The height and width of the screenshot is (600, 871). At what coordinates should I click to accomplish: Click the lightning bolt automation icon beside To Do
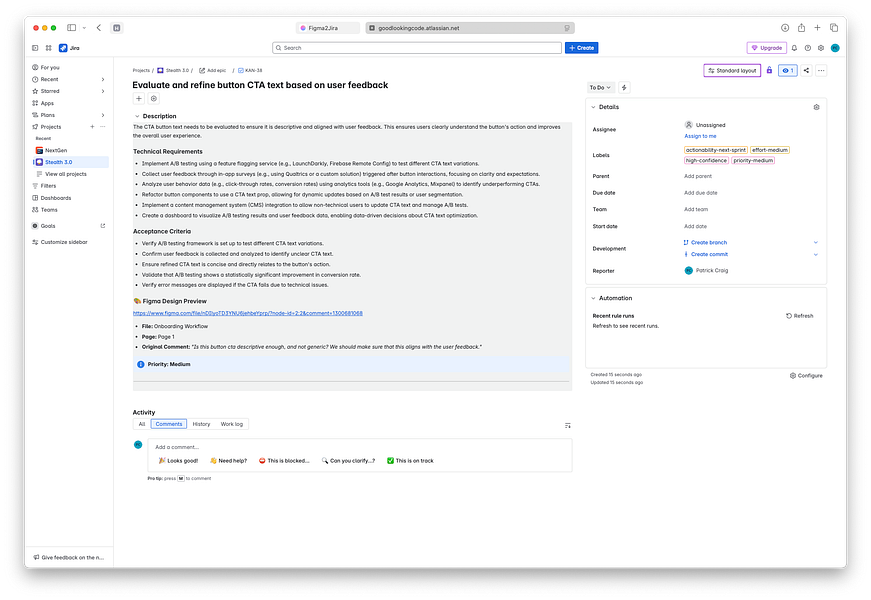pos(624,88)
